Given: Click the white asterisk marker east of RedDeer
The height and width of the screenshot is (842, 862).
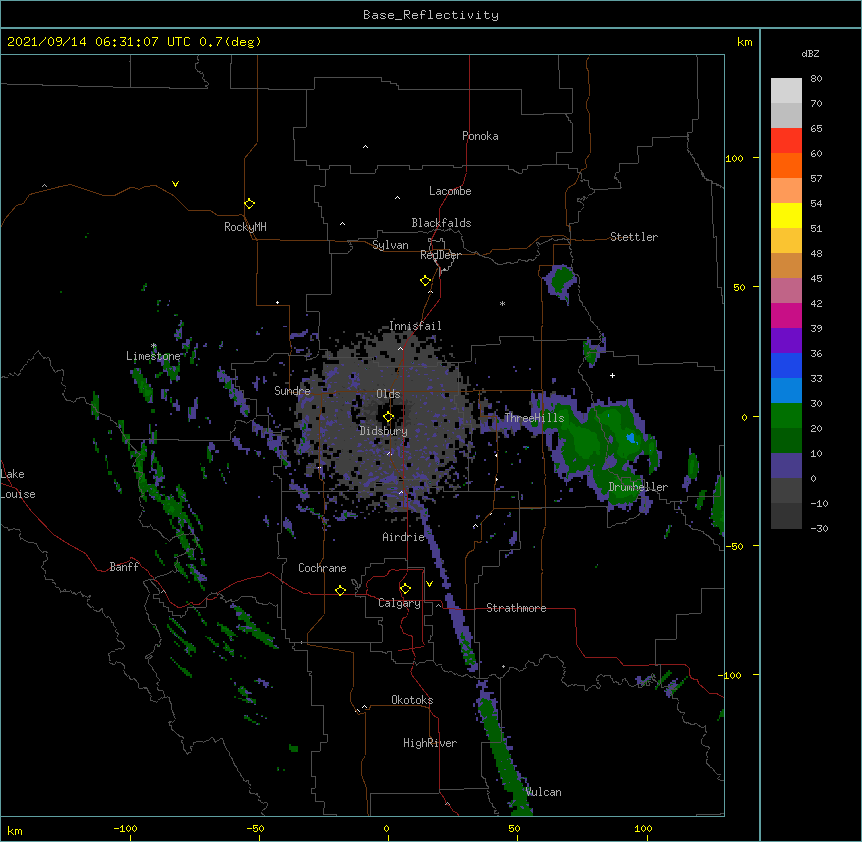Looking at the screenshot, I should [502, 303].
